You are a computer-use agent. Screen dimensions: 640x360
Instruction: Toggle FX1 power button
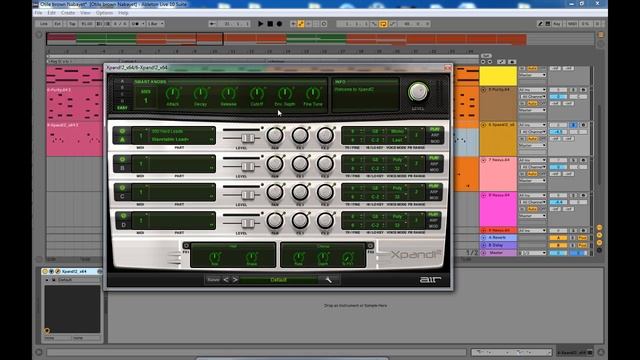pos(186,245)
